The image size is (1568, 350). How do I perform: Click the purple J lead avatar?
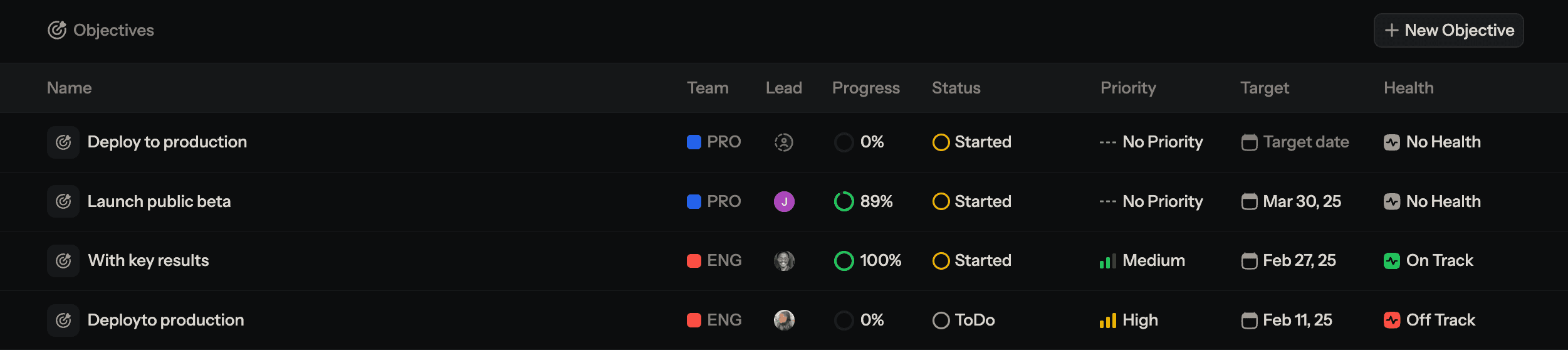coord(783,201)
